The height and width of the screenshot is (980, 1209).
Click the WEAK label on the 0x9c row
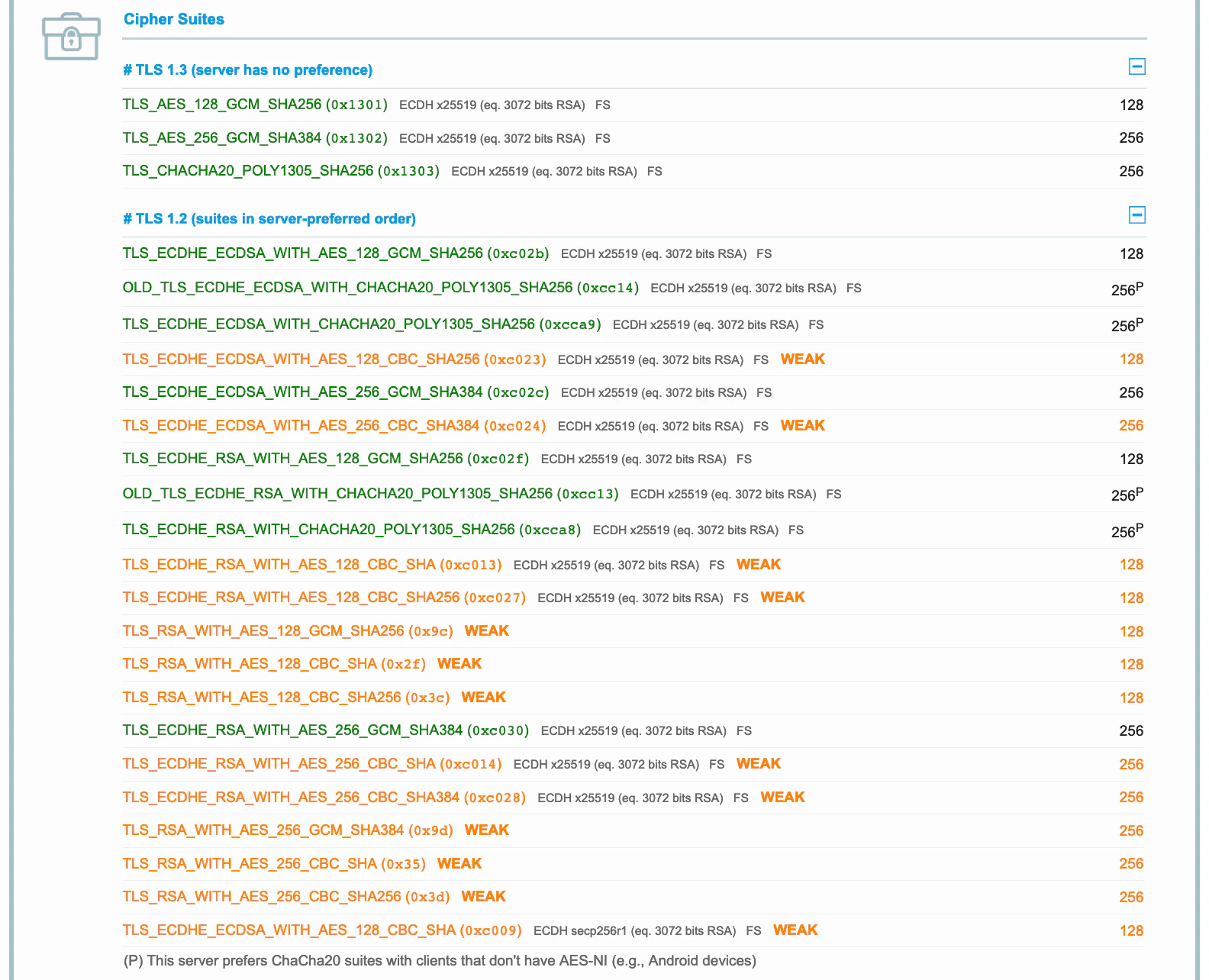pos(487,631)
